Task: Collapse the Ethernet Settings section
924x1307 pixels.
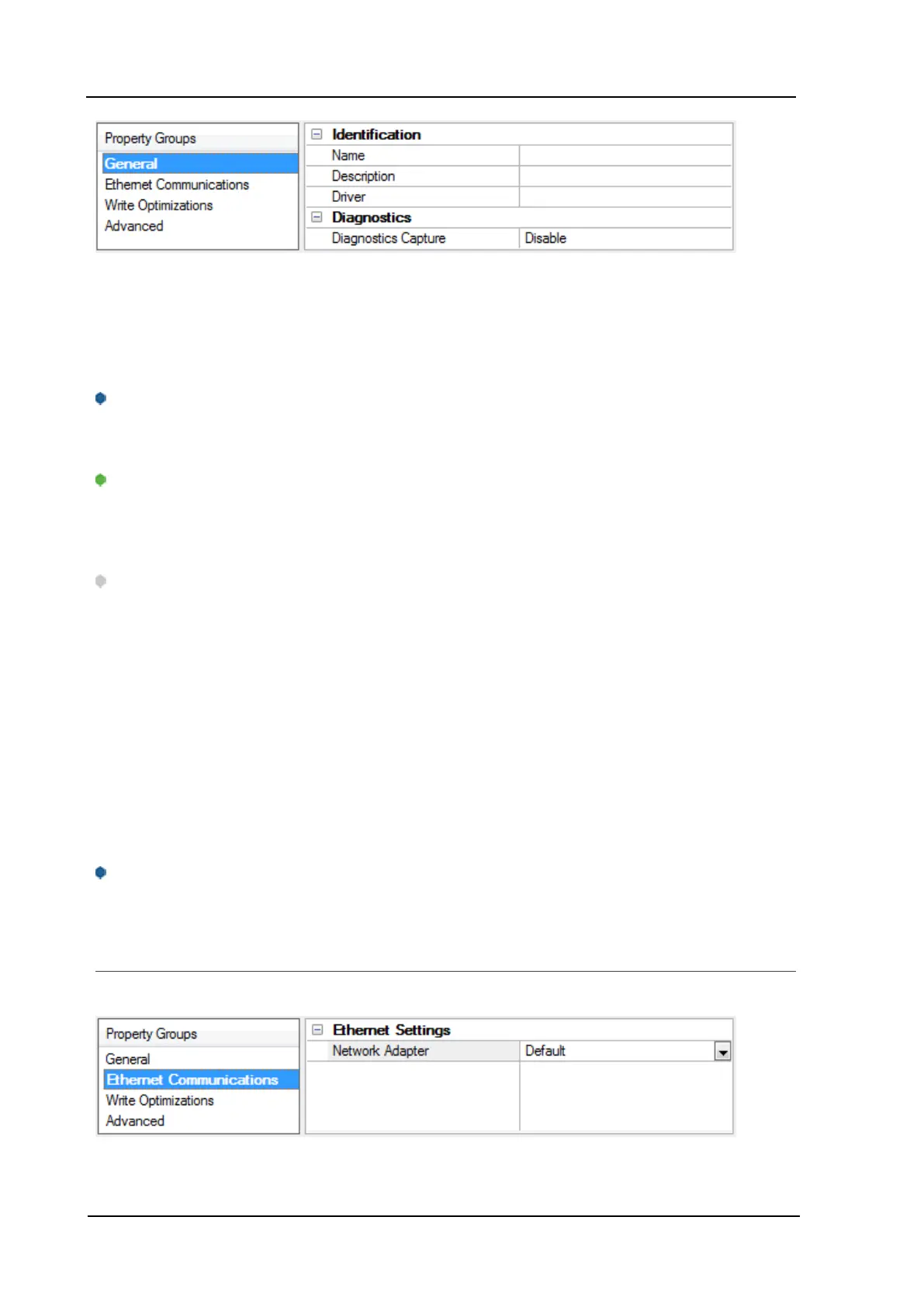Action: [317, 1030]
